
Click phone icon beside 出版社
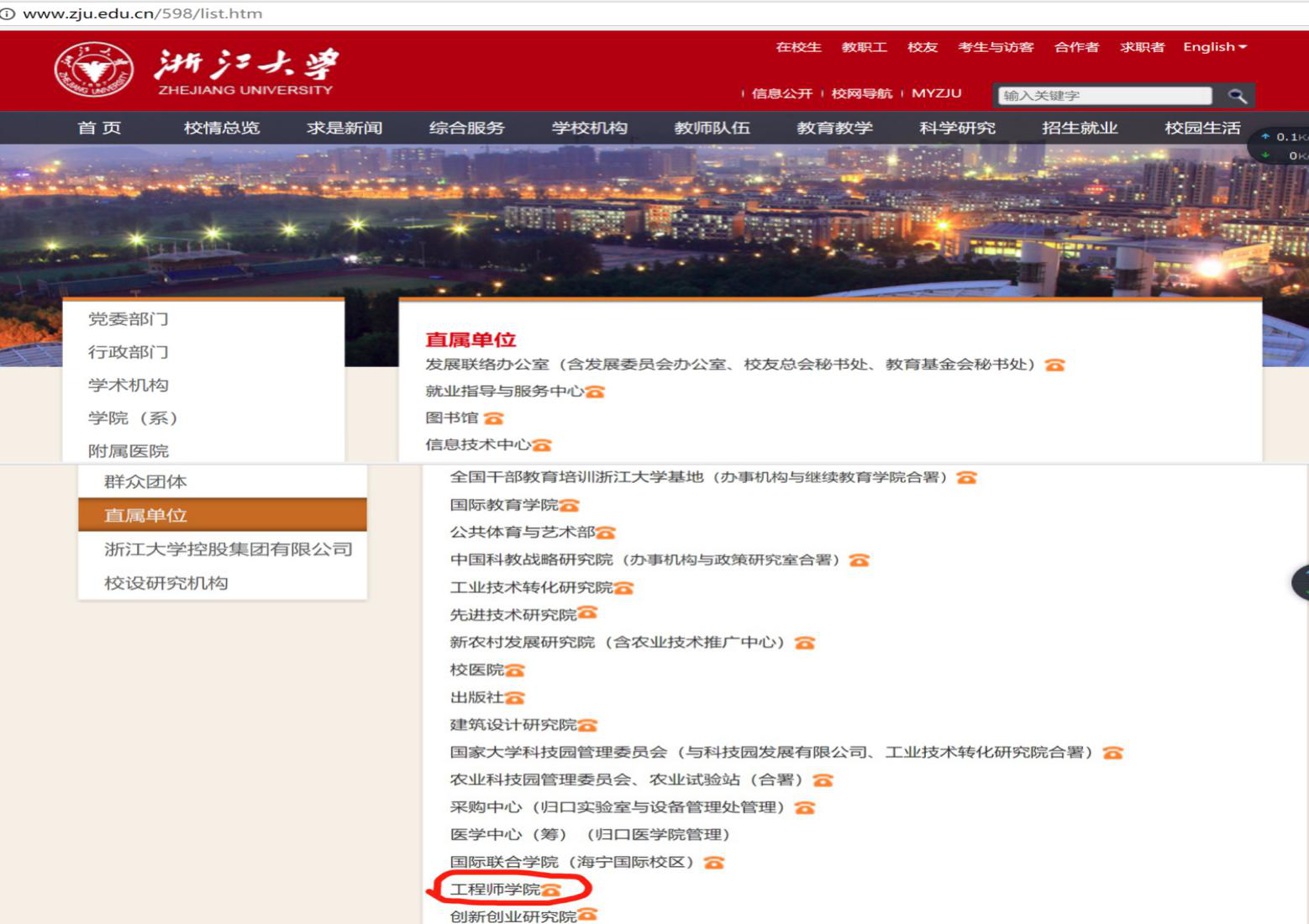coord(514,697)
